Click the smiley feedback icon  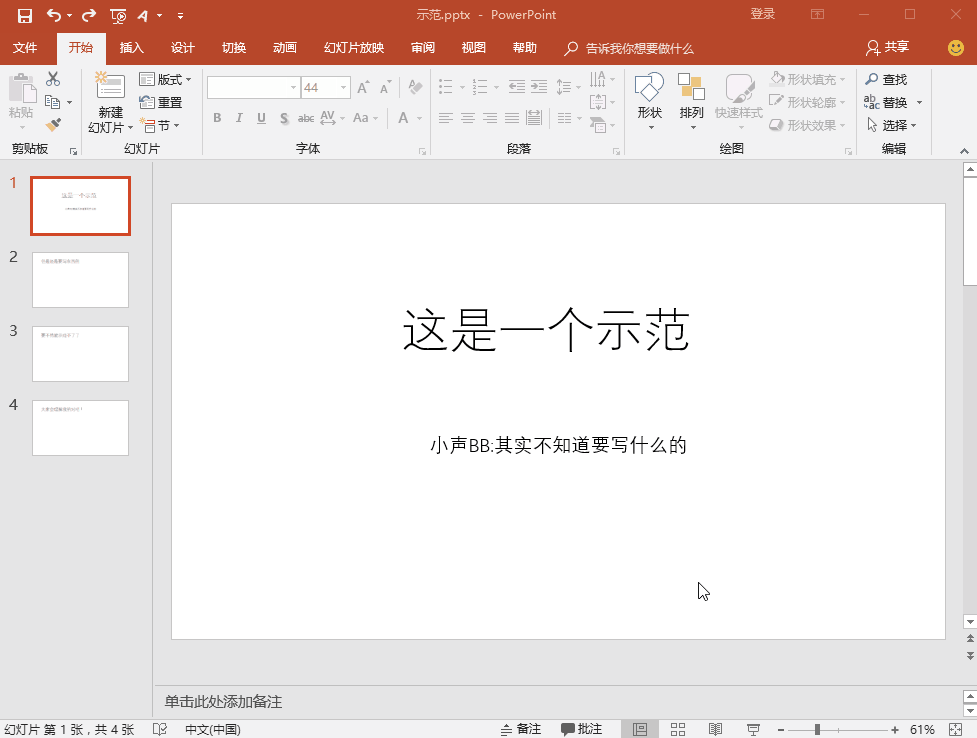[956, 48]
